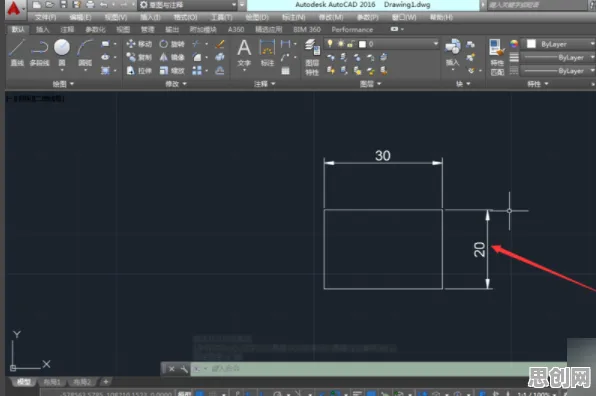This screenshot has height=396, width=596.
Task: Select the Polyline (多段线) tool
Action: pos(40,53)
